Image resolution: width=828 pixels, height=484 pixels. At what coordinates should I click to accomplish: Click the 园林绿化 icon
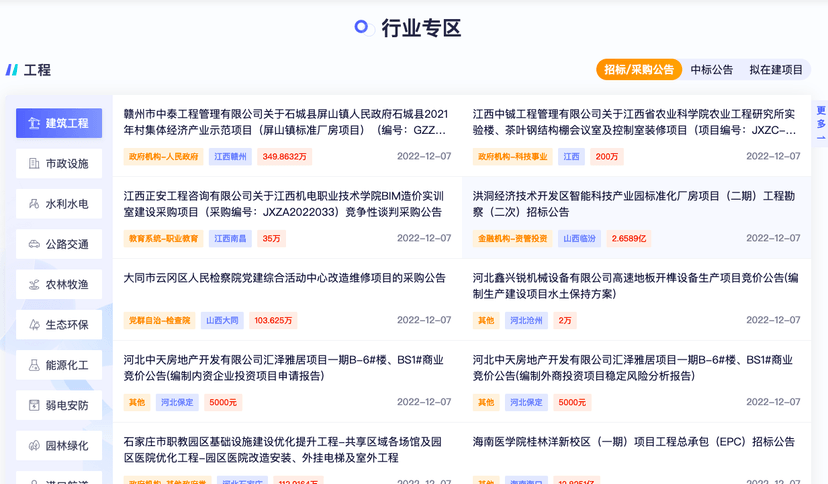tap(34, 445)
